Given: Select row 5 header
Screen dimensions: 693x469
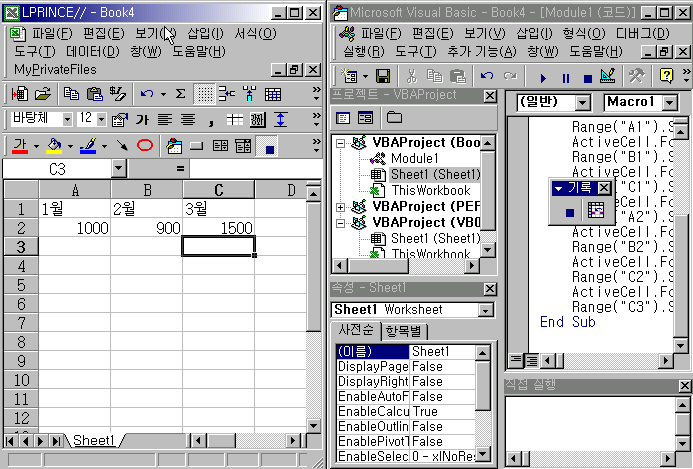Looking at the screenshot, I should [21, 285].
